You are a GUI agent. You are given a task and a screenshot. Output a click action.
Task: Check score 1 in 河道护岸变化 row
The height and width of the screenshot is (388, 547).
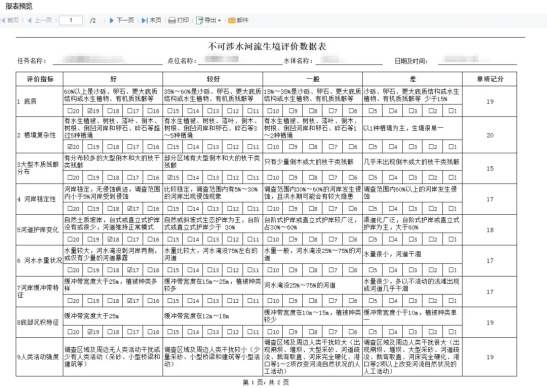451,239
